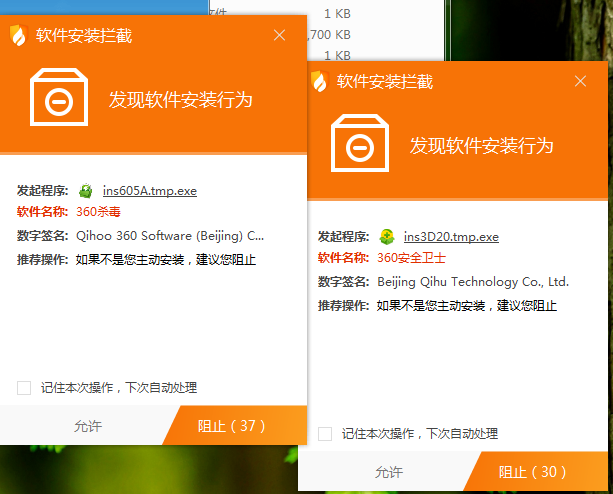Viewport: 613px width, 494px height.
Task: Enable remember-choice checkbox in the 360杀毒 dialog
Action: pyautogui.click(x=24, y=388)
